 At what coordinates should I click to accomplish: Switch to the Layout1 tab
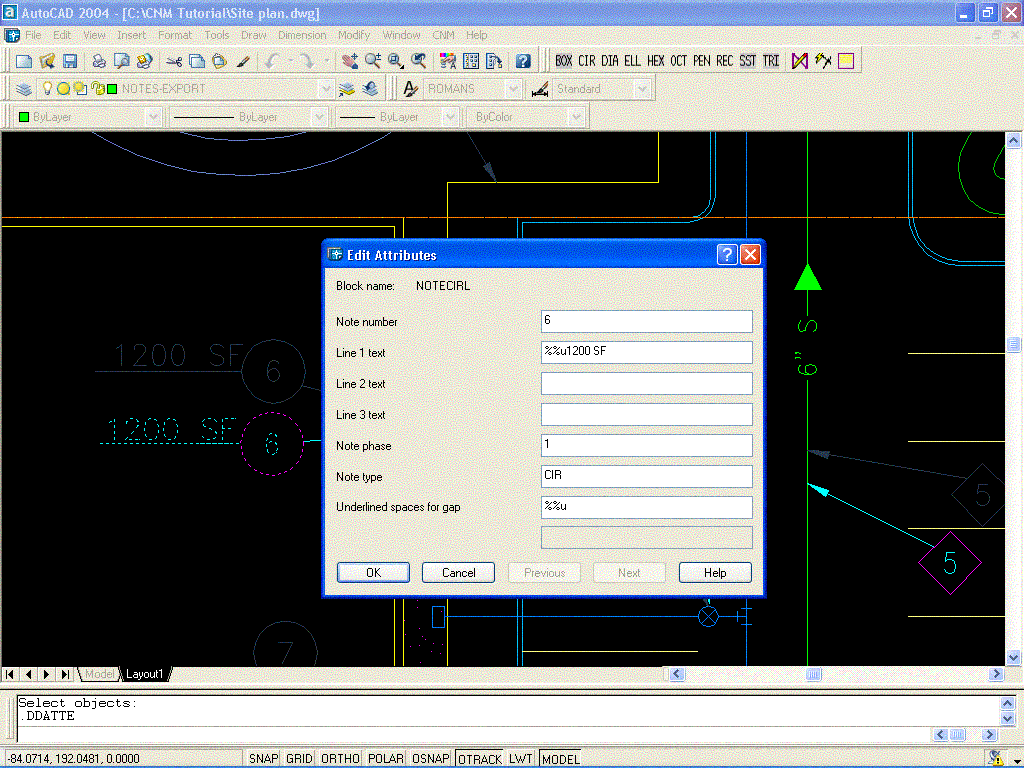pos(144,674)
